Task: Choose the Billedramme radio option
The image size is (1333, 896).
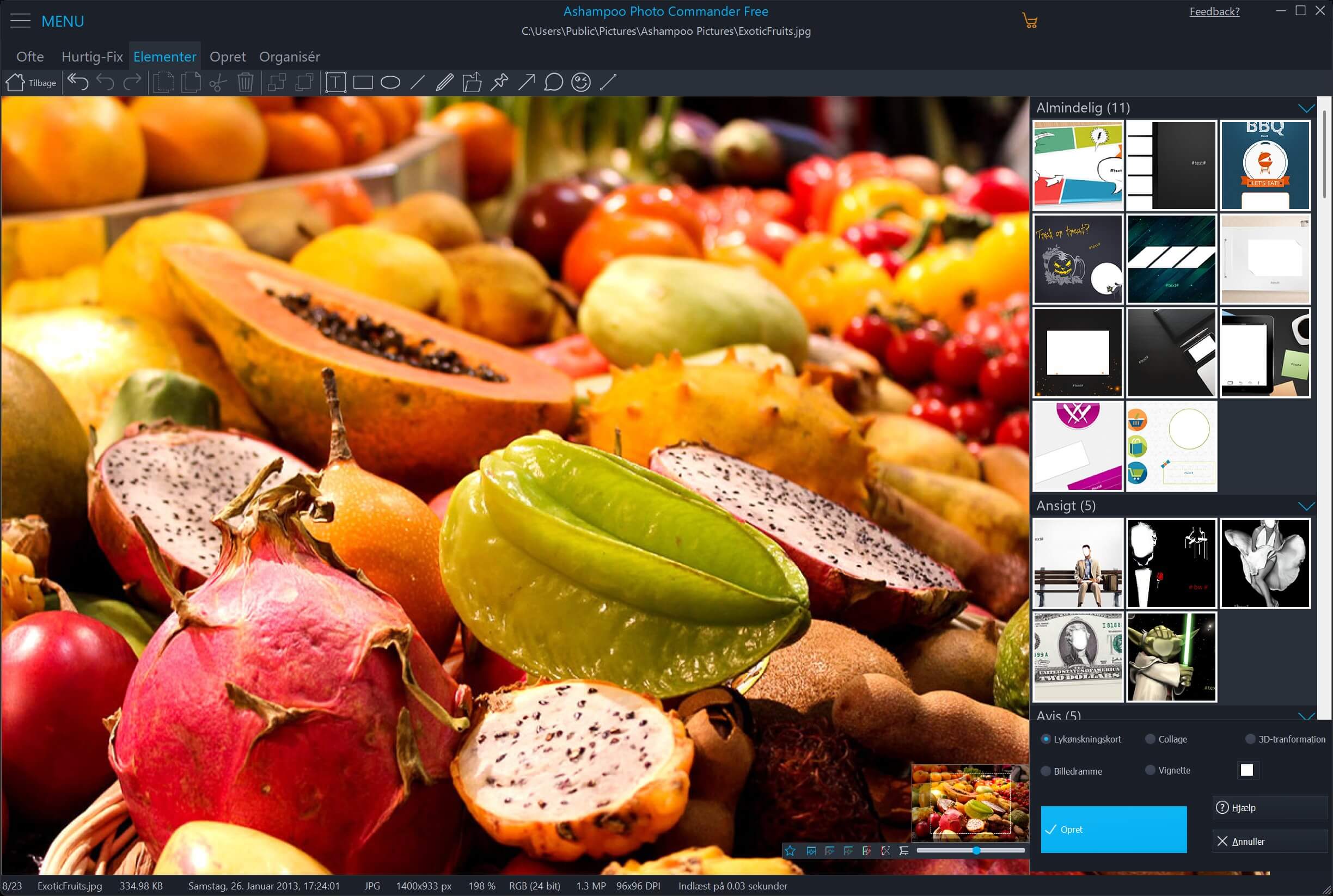Action: tap(1045, 771)
